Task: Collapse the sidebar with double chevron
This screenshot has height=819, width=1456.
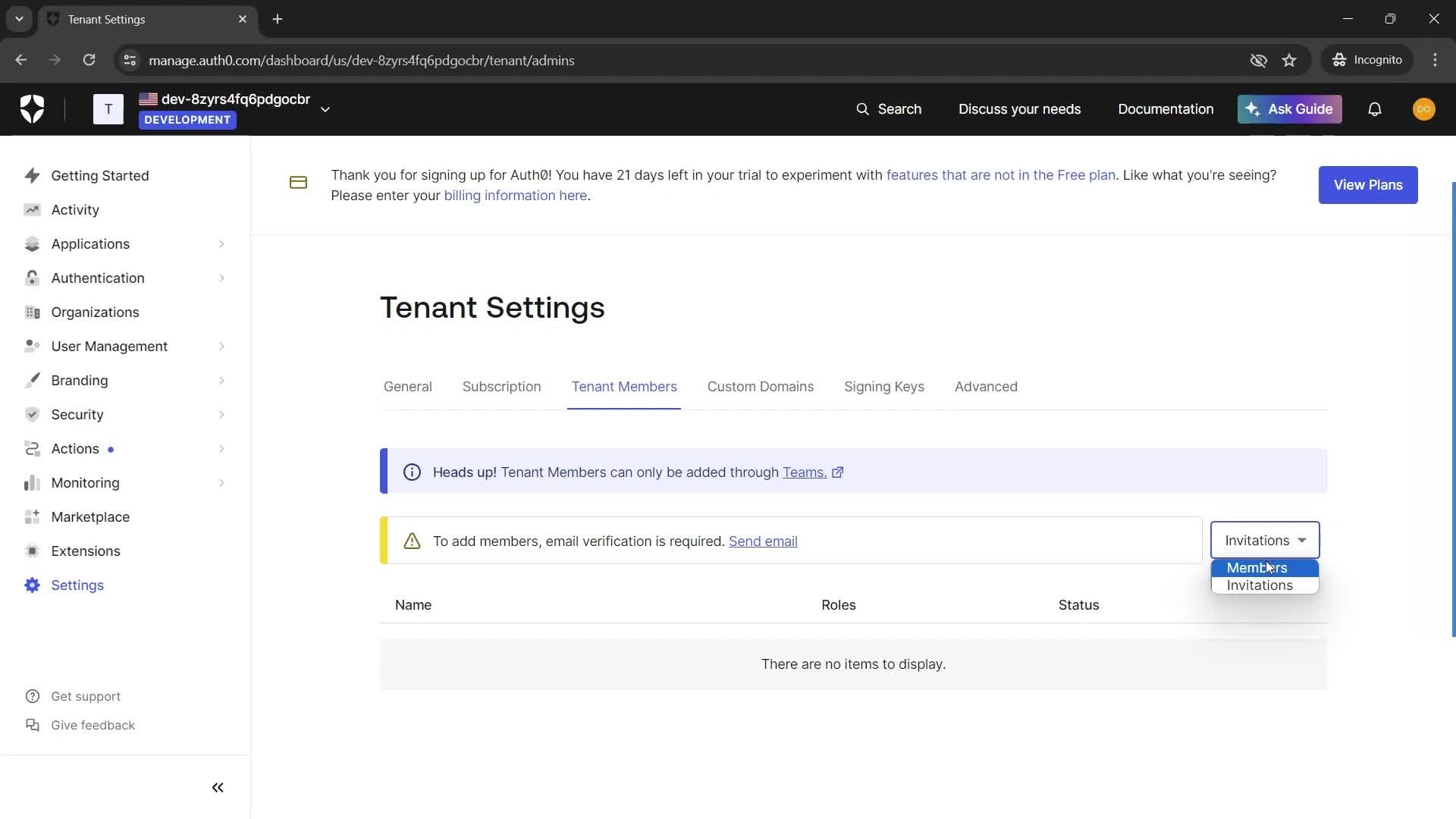Action: point(218,787)
